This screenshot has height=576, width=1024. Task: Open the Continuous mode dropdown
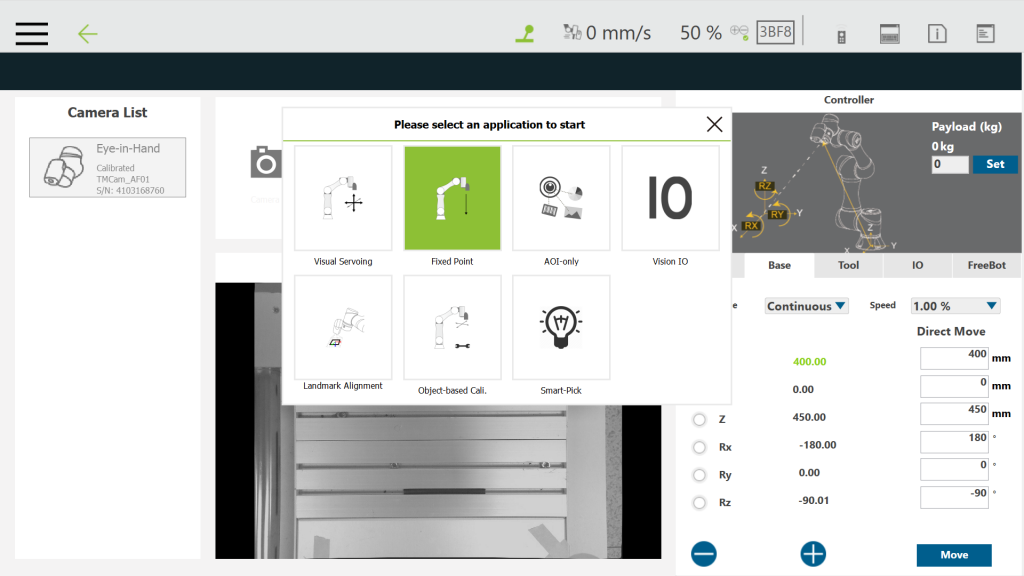coord(806,306)
